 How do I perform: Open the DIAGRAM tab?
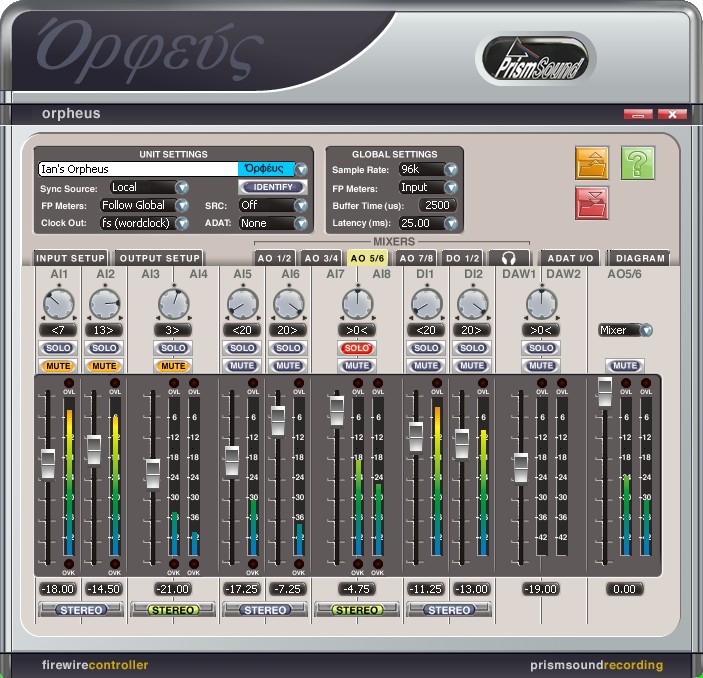[x=639, y=258]
